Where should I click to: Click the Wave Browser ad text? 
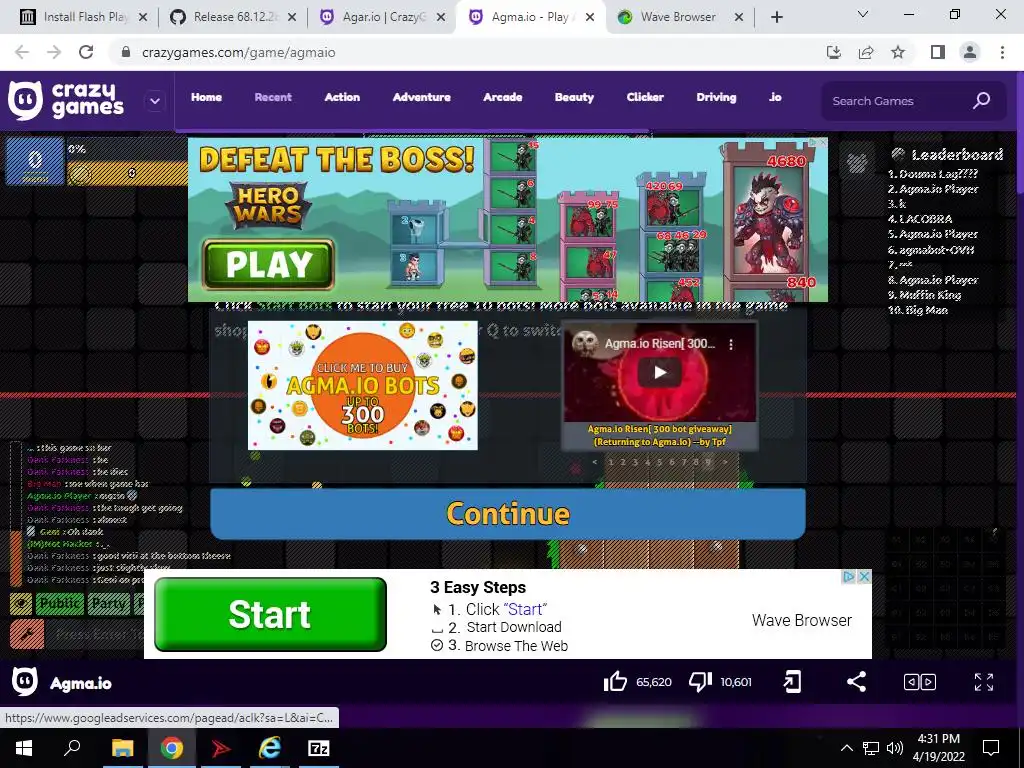coord(802,620)
